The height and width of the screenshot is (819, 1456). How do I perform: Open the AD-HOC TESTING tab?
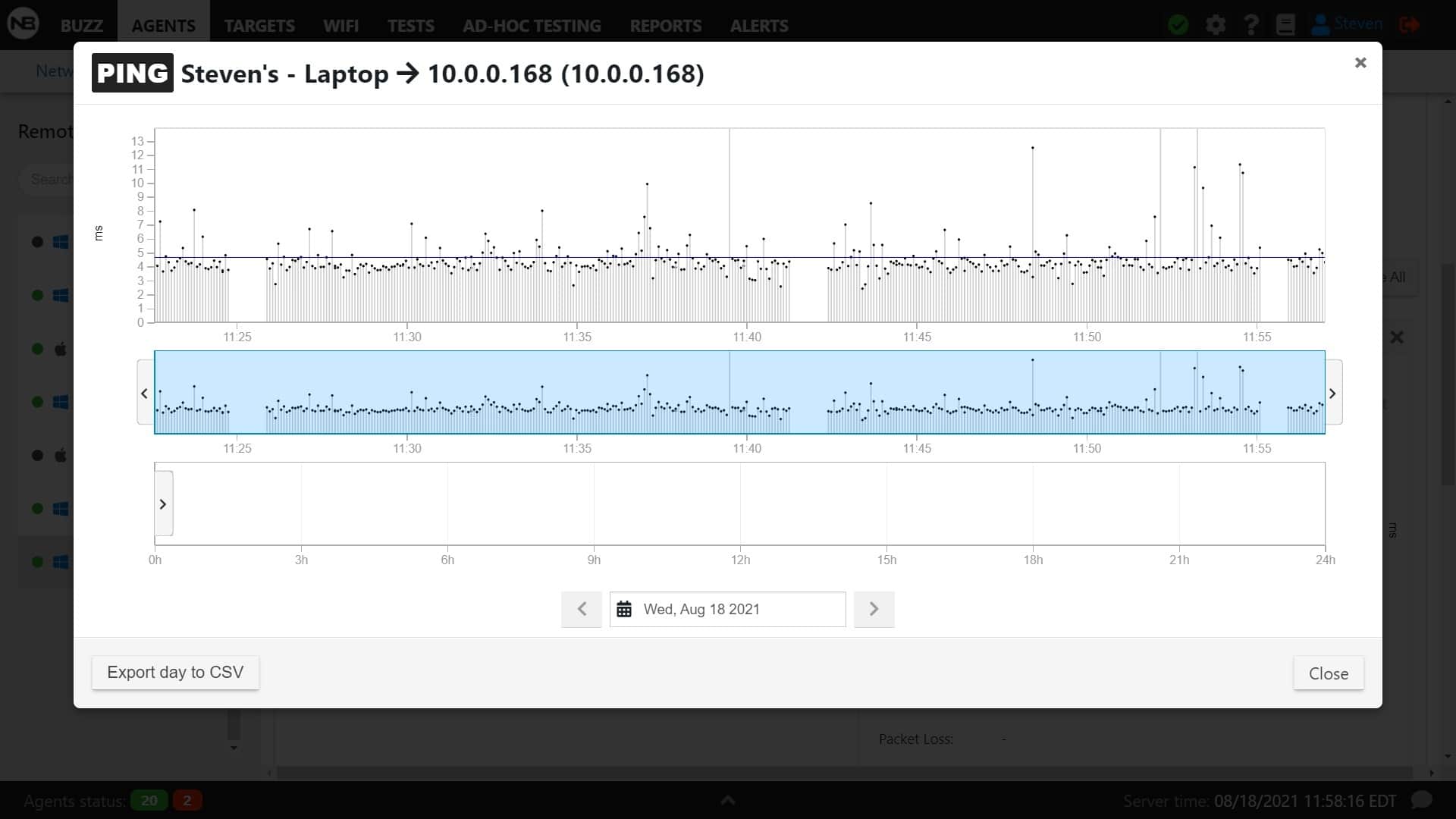click(x=531, y=25)
